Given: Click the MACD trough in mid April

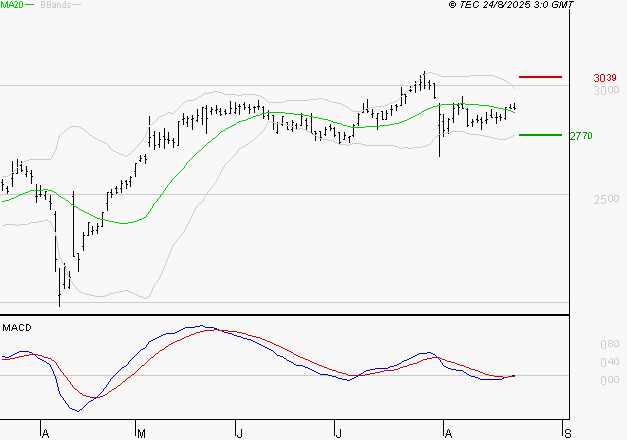Looking at the screenshot, I should pyautogui.click(x=76, y=409).
